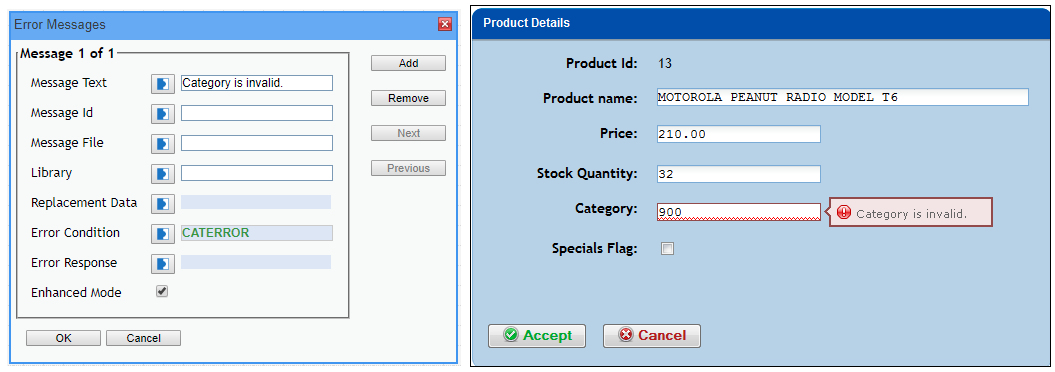Click the binding icon next to Message Text
This screenshot has height=372, width=1055.
tap(162, 83)
